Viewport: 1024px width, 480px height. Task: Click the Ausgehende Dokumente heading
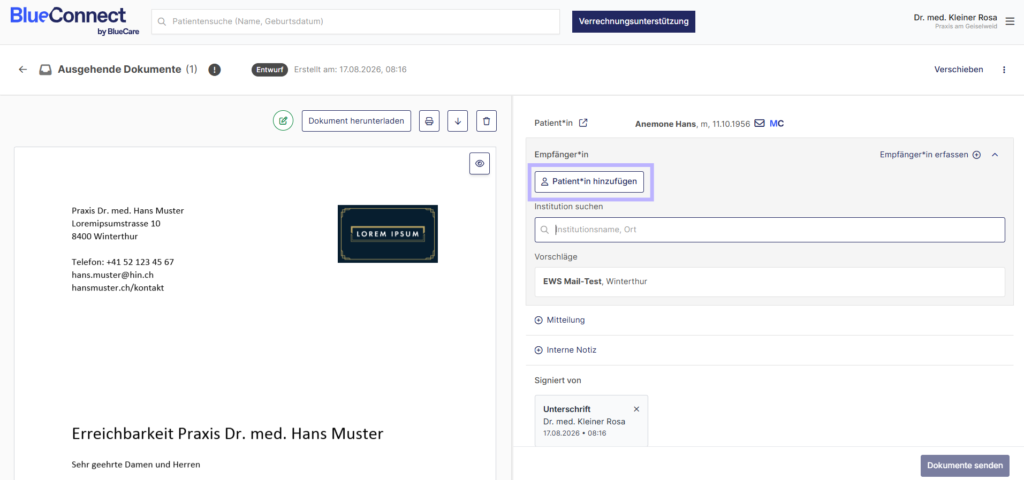pyautogui.click(x=120, y=69)
